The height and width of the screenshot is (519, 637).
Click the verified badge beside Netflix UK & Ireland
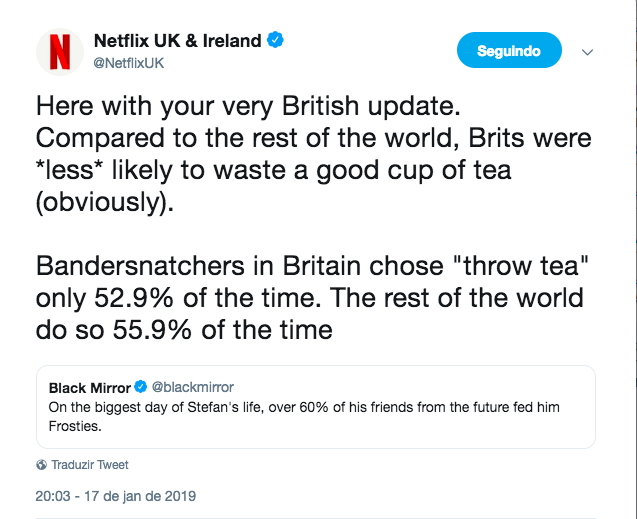(x=275, y=41)
